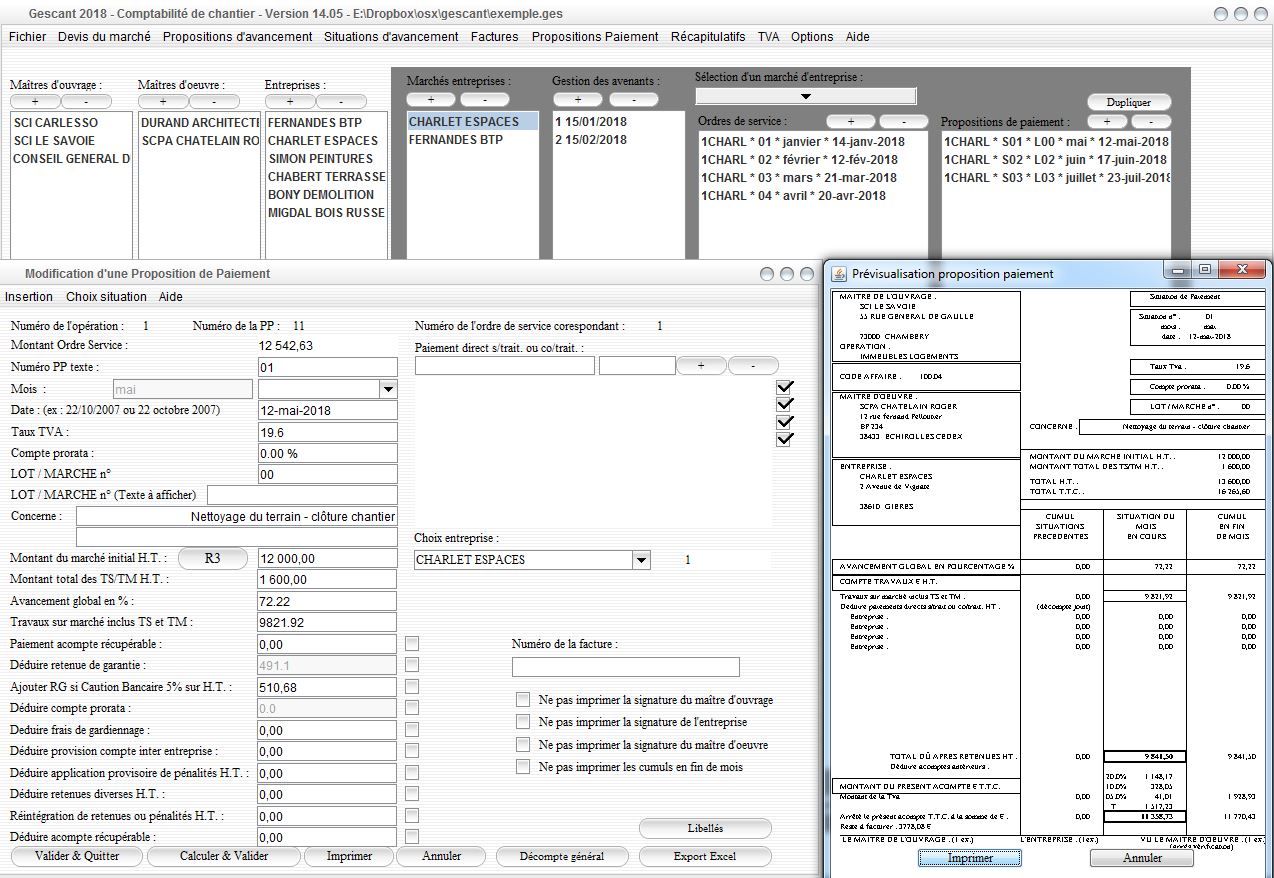Expand Sélection d'un marché d'entreprise dropdown
1274x878 pixels.
click(x=805, y=96)
